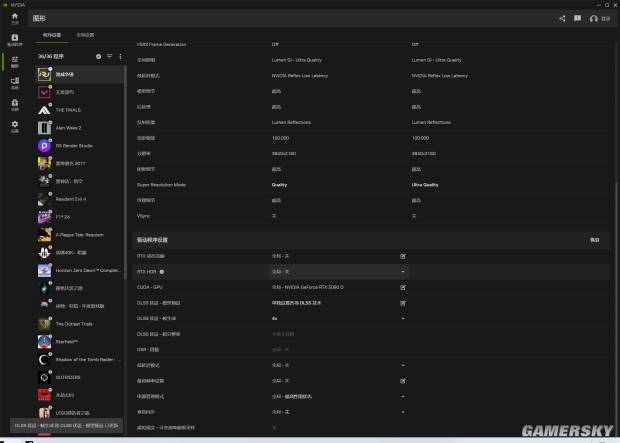620x443 pixels.
Task: Click the bold Quality value
Action: pos(279,185)
